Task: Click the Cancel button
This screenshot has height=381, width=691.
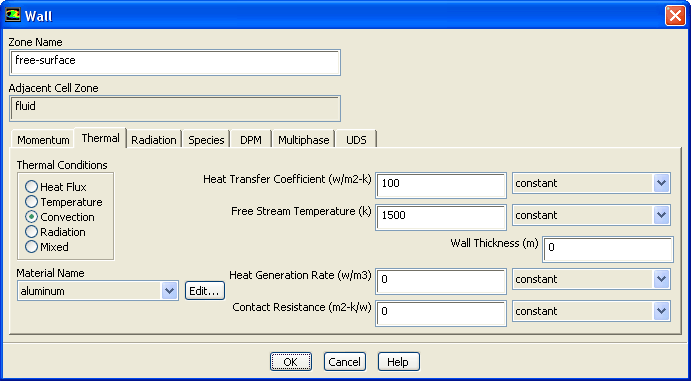Action: [x=345, y=362]
